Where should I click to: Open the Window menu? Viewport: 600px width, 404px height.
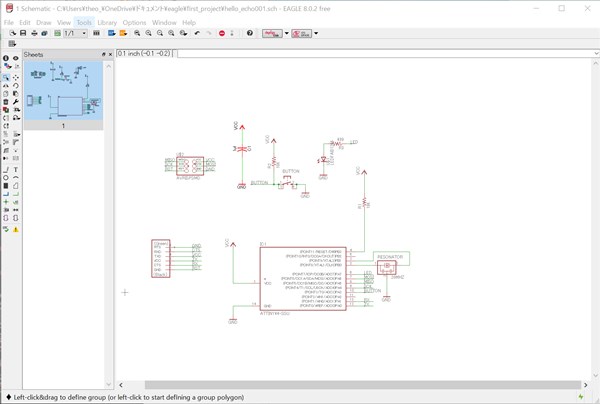tap(164, 23)
